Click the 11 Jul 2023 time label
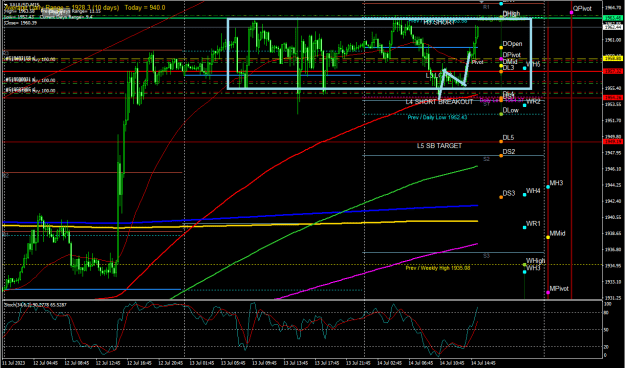The image size is (625, 368). coord(14,364)
